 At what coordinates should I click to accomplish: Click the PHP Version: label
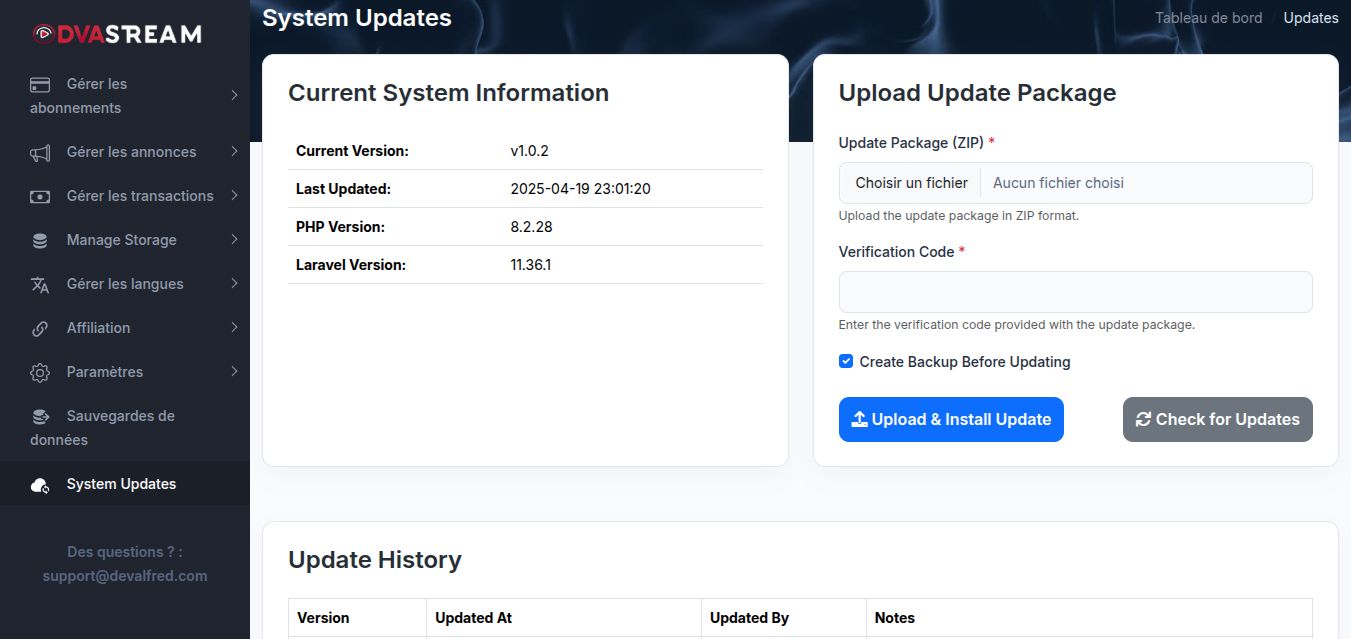pyautogui.click(x=340, y=227)
